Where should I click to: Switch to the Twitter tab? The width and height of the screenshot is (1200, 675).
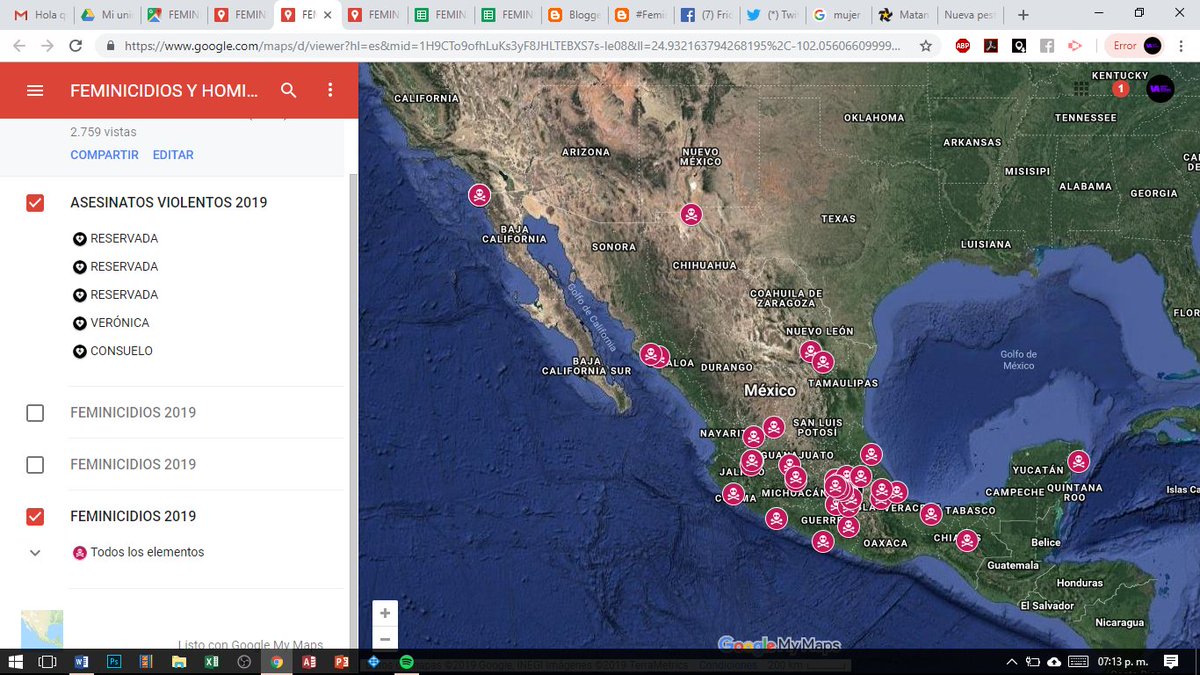pos(772,15)
